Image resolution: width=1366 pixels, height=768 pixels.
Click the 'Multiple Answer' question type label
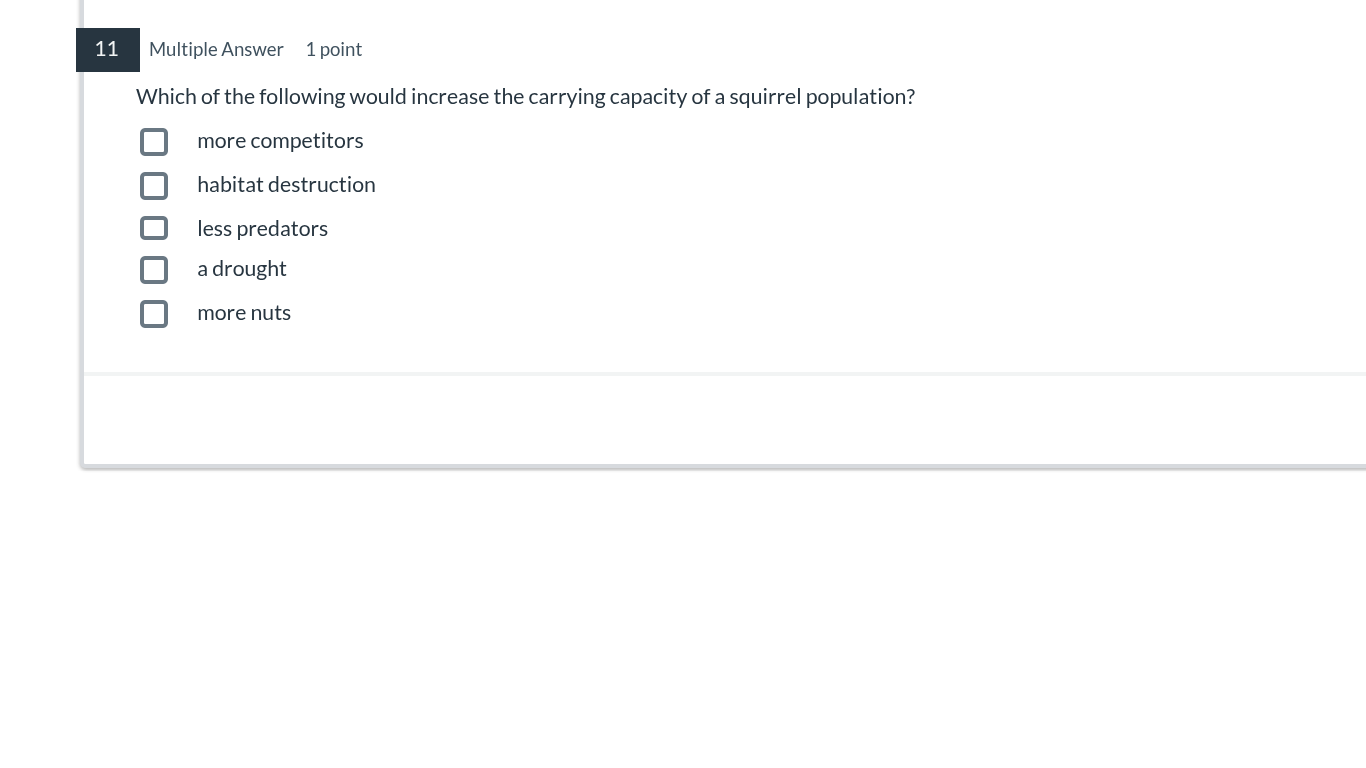pos(216,49)
